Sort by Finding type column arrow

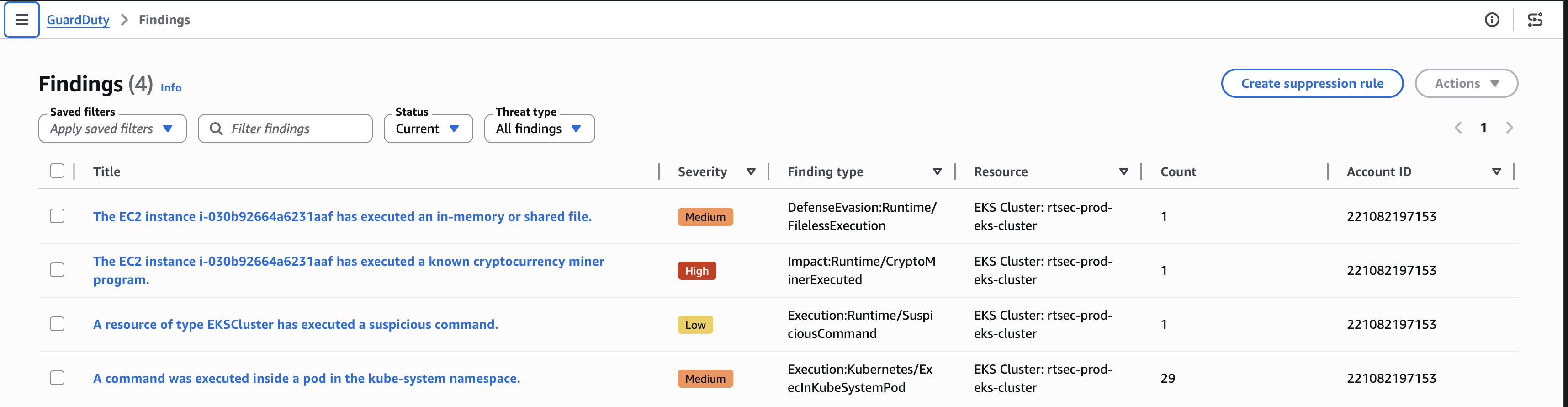tap(938, 172)
